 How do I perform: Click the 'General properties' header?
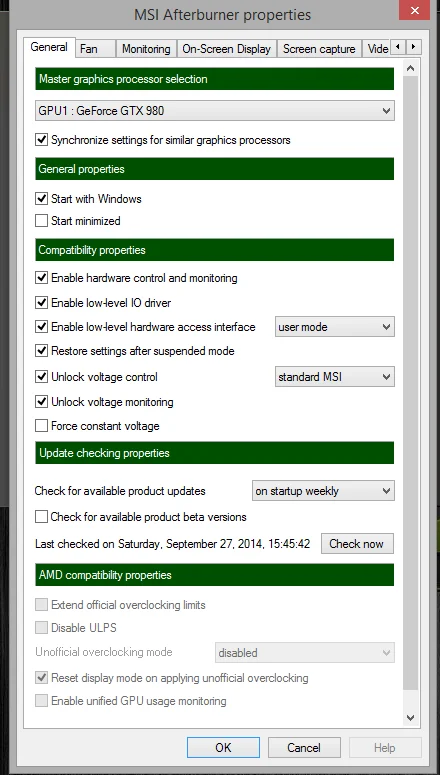pyautogui.click(x=215, y=169)
